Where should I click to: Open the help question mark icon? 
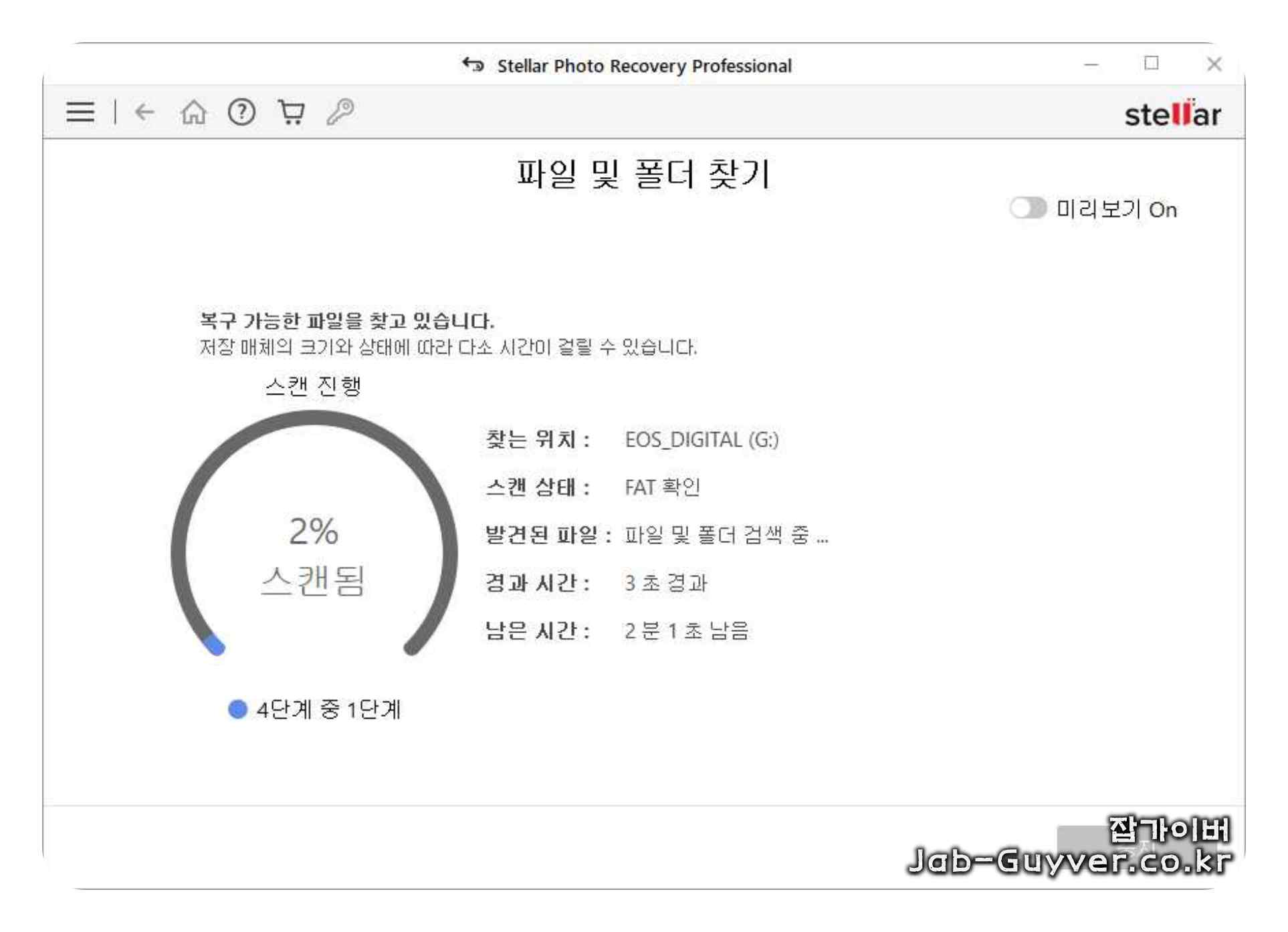241,112
